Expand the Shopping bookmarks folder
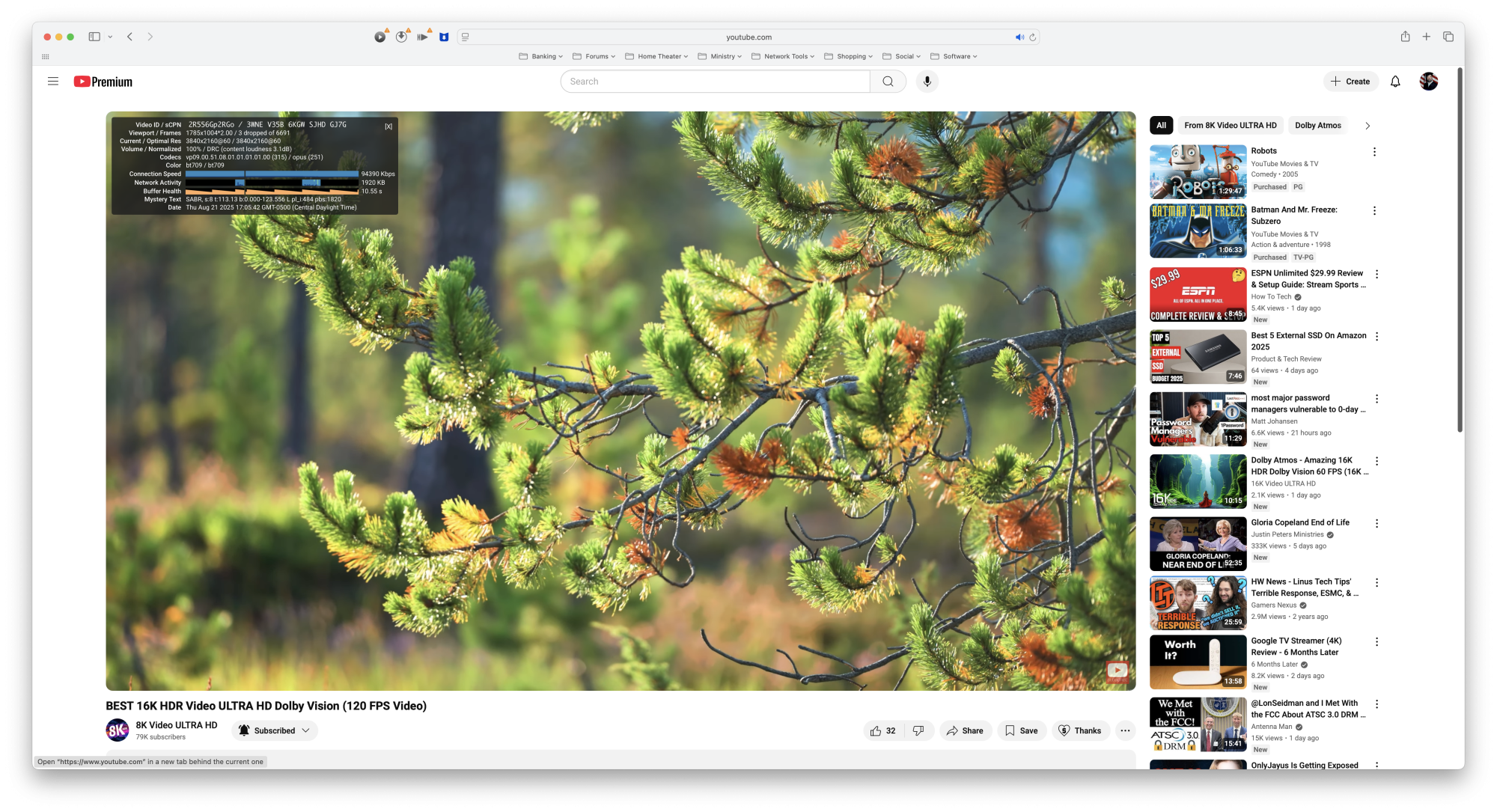 (848, 56)
